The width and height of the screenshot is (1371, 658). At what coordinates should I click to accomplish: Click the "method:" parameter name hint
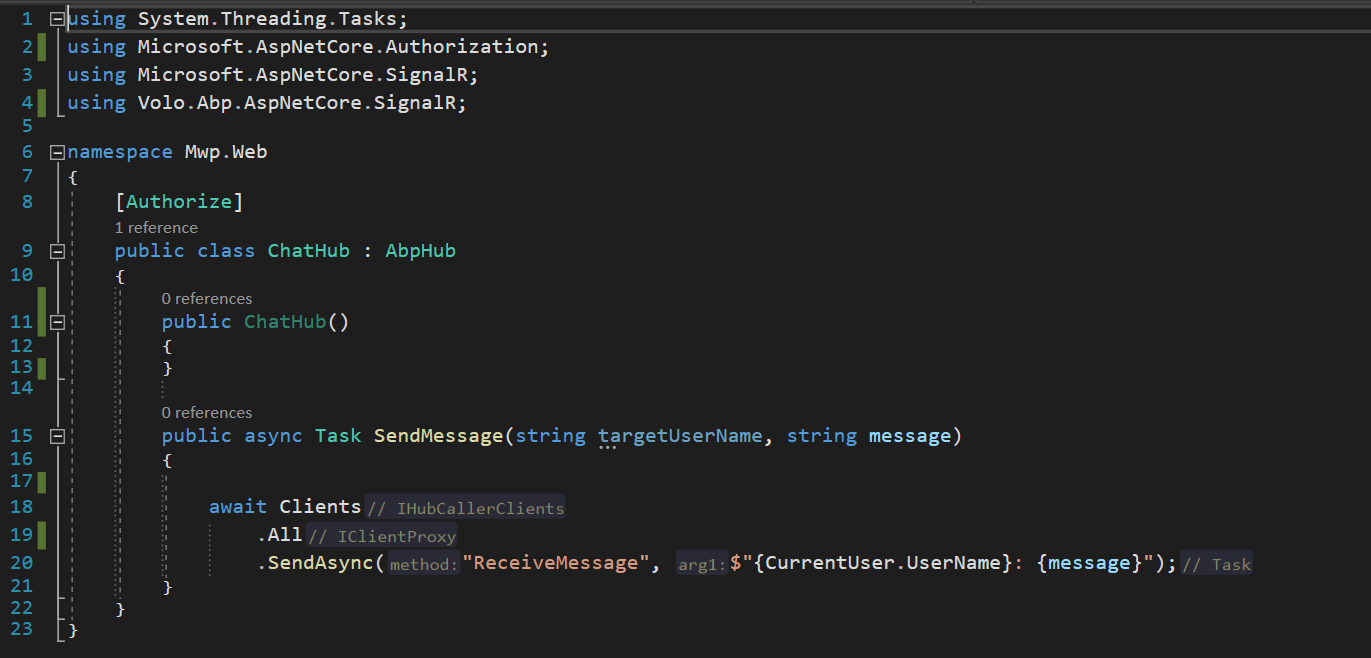(x=424, y=565)
